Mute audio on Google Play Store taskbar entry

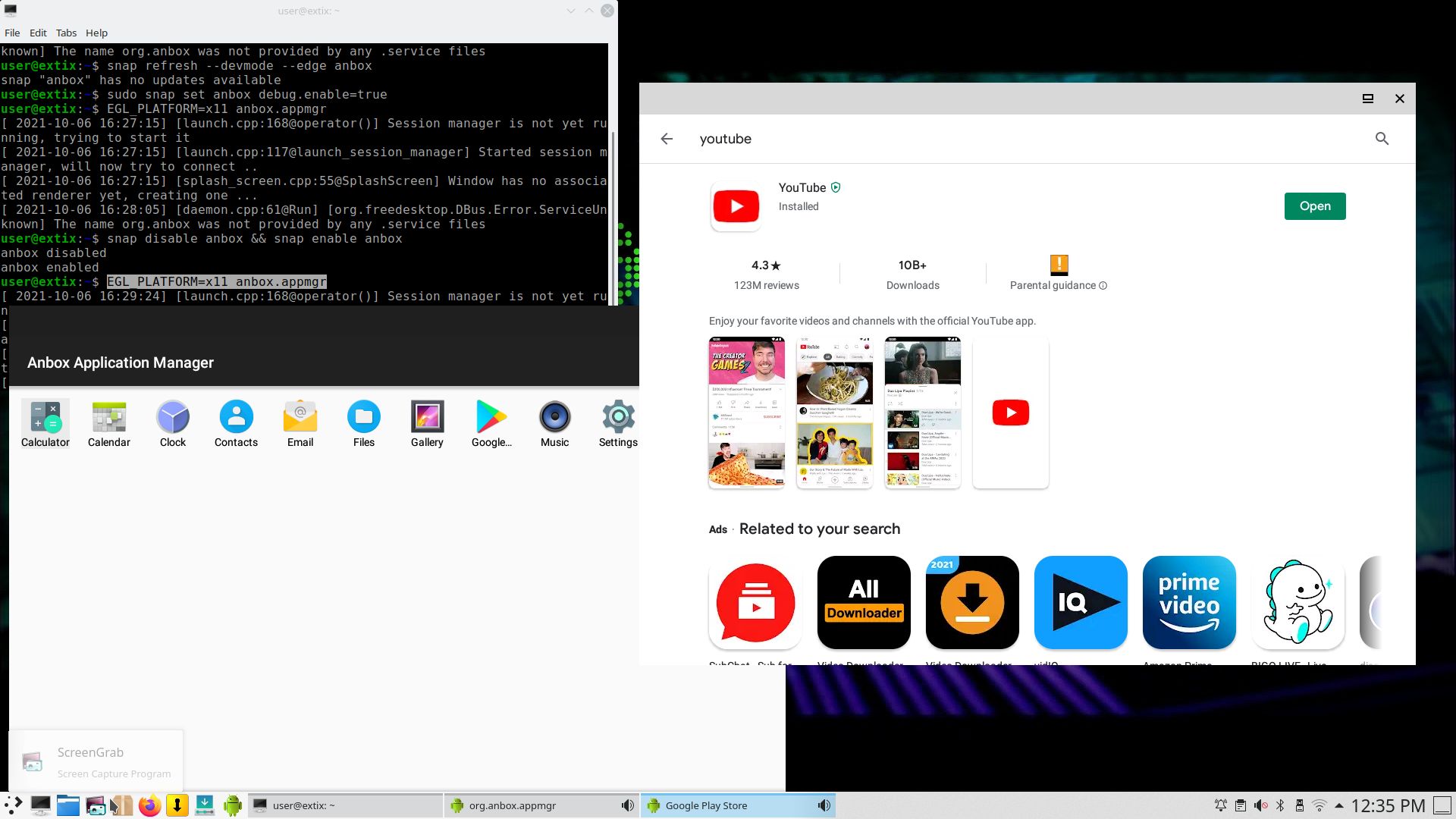[824, 805]
